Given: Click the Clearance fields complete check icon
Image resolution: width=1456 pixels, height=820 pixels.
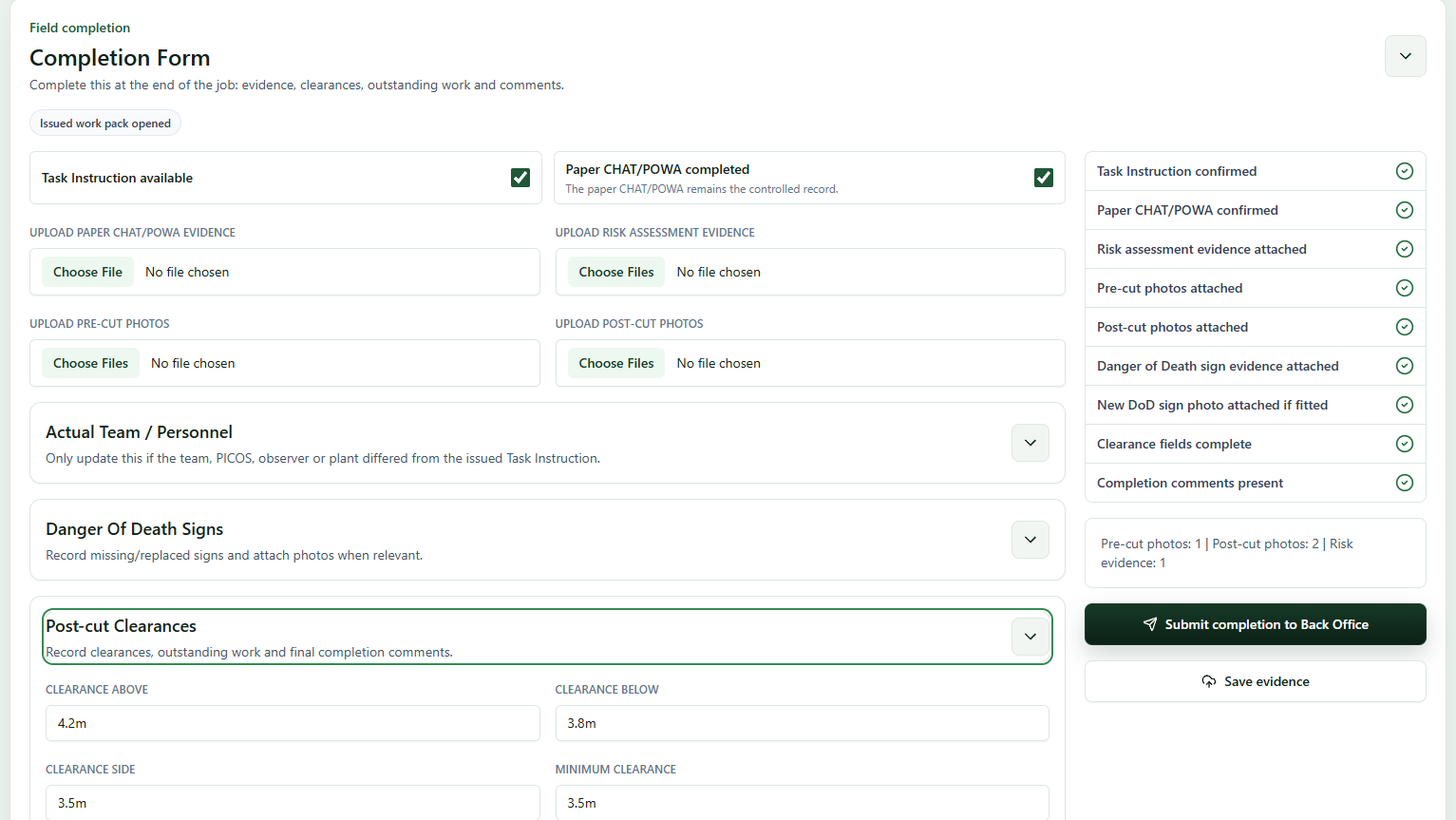Looking at the screenshot, I should coord(1405,444).
